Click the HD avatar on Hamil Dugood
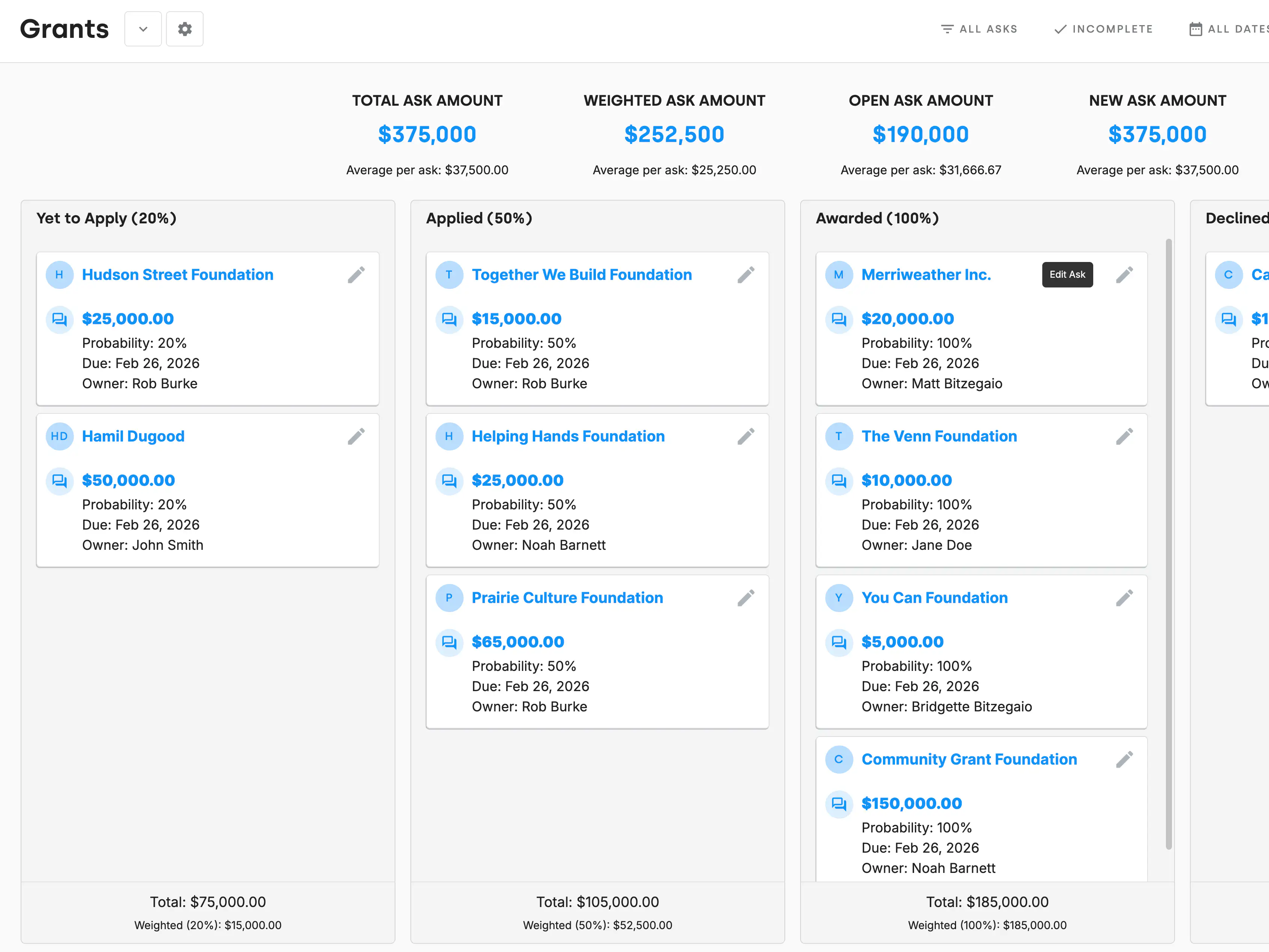The image size is (1269, 952). 59,437
